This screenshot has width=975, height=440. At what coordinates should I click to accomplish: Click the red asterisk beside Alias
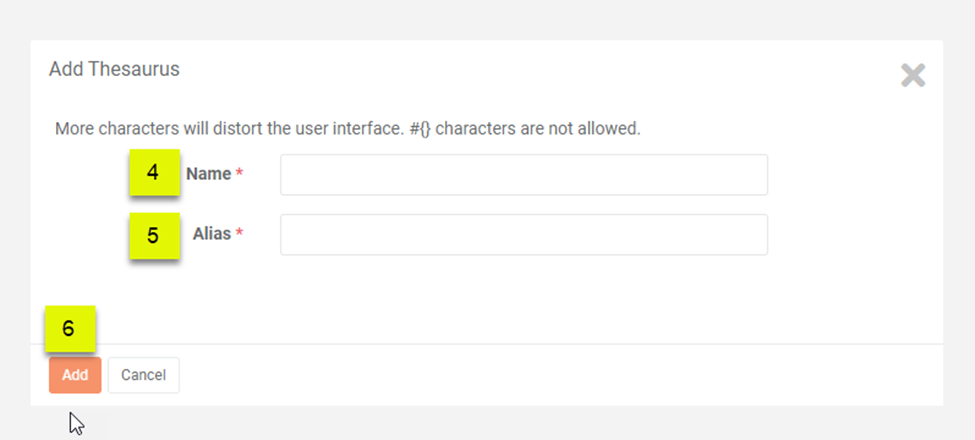tap(240, 235)
